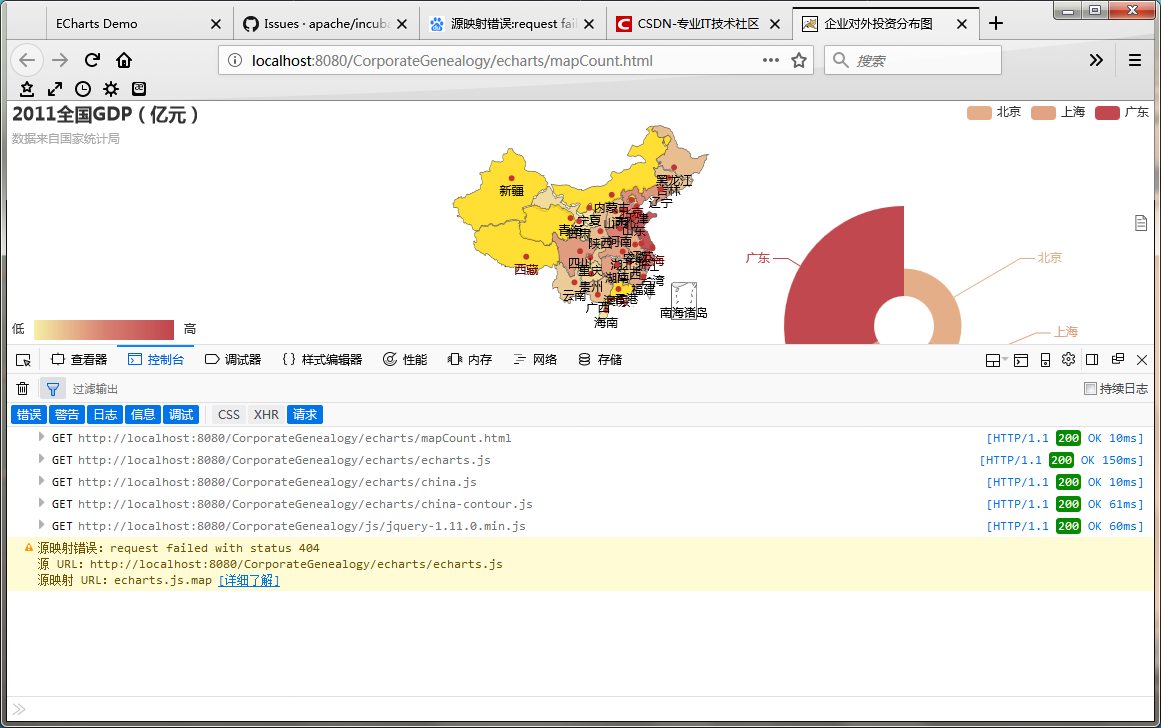1161x728 pixels.
Task: Expand the echarts.js GET request
Action: pos(41,459)
